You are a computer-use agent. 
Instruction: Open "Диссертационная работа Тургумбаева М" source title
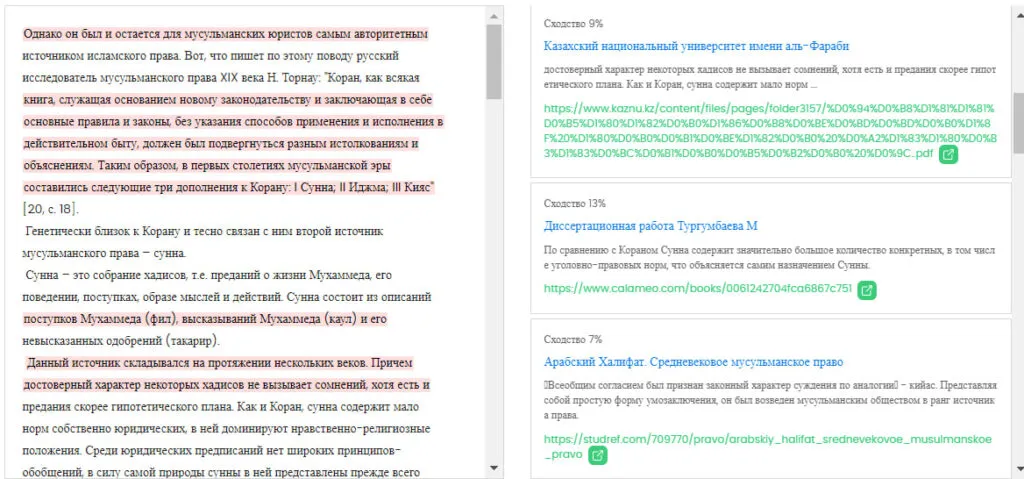tap(650, 226)
